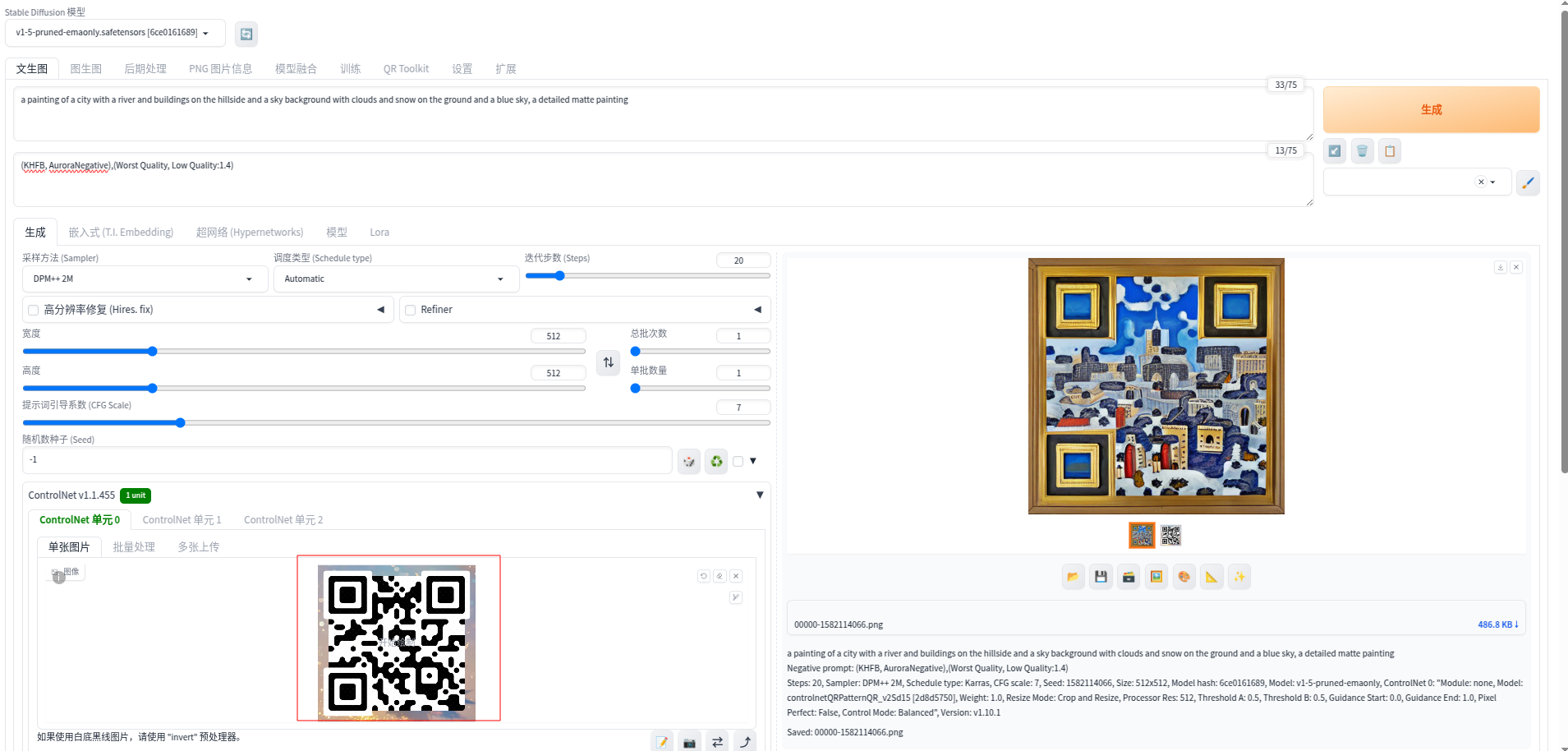This screenshot has height=751, width=1568.
Task: Send image to extras ruler icon
Action: [x=1212, y=577]
